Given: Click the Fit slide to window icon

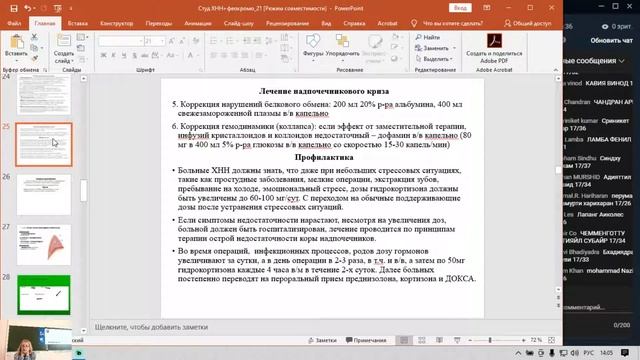Looking at the screenshot, I should 551,340.
